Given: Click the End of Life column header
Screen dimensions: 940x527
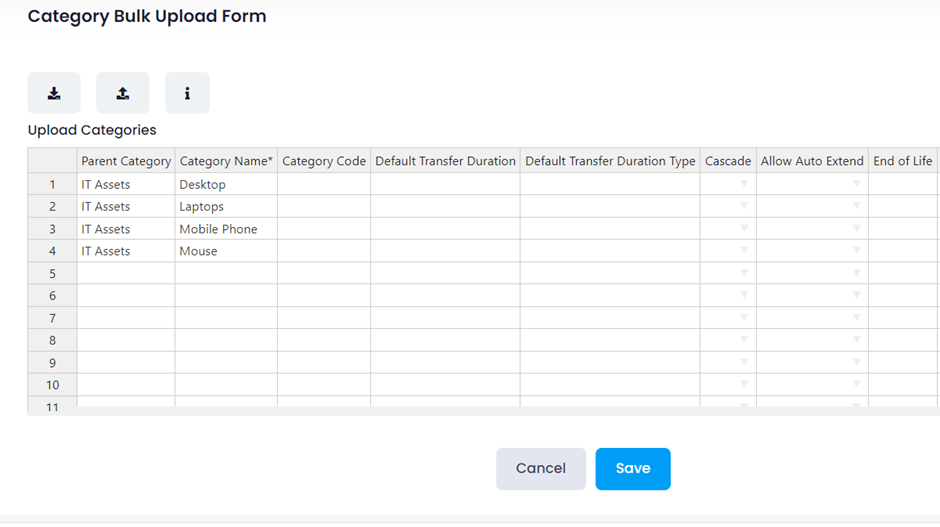Looking at the screenshot, I should [903, 161].
